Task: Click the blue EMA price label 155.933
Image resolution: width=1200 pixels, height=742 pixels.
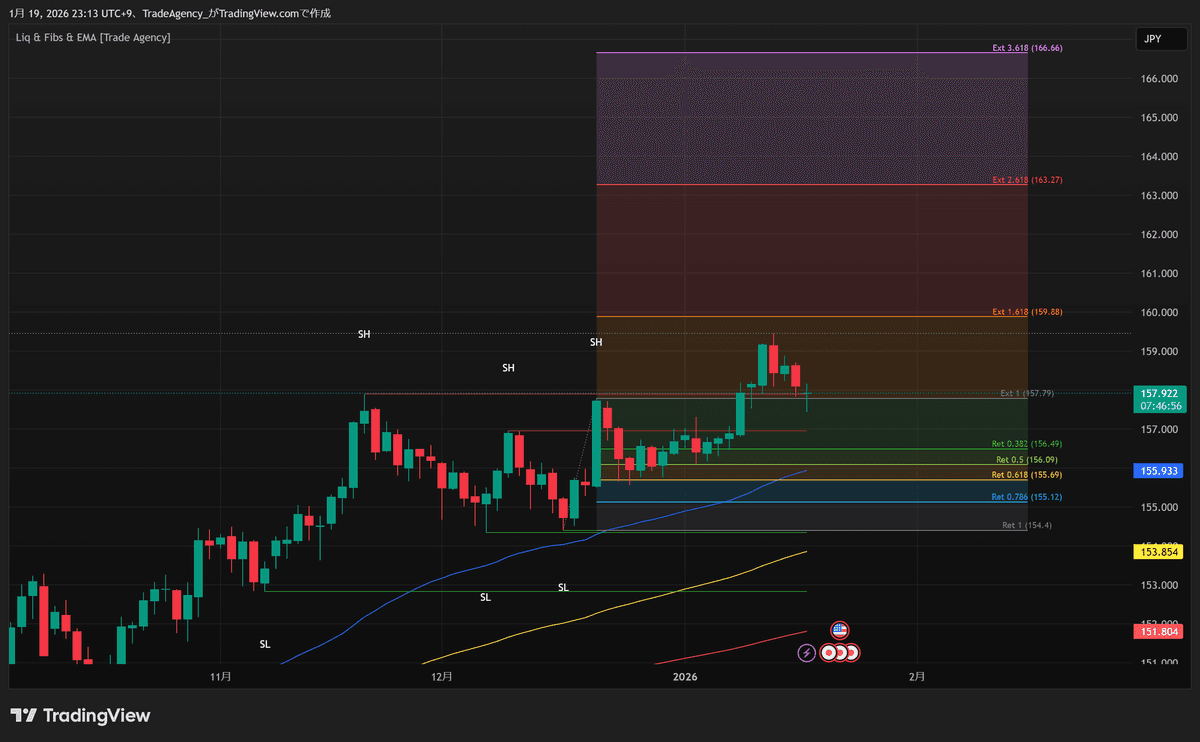Action: (x=1160, y=470)
